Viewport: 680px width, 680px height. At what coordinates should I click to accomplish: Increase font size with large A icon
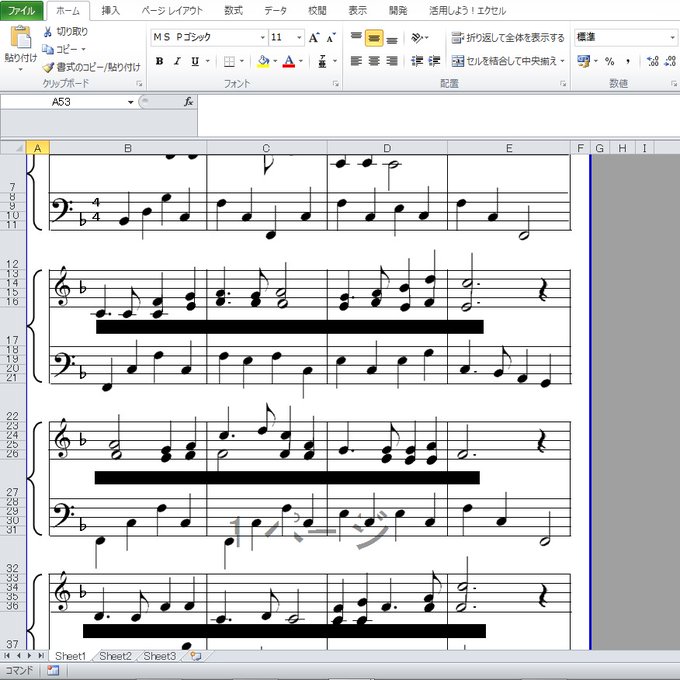point(314,38)
